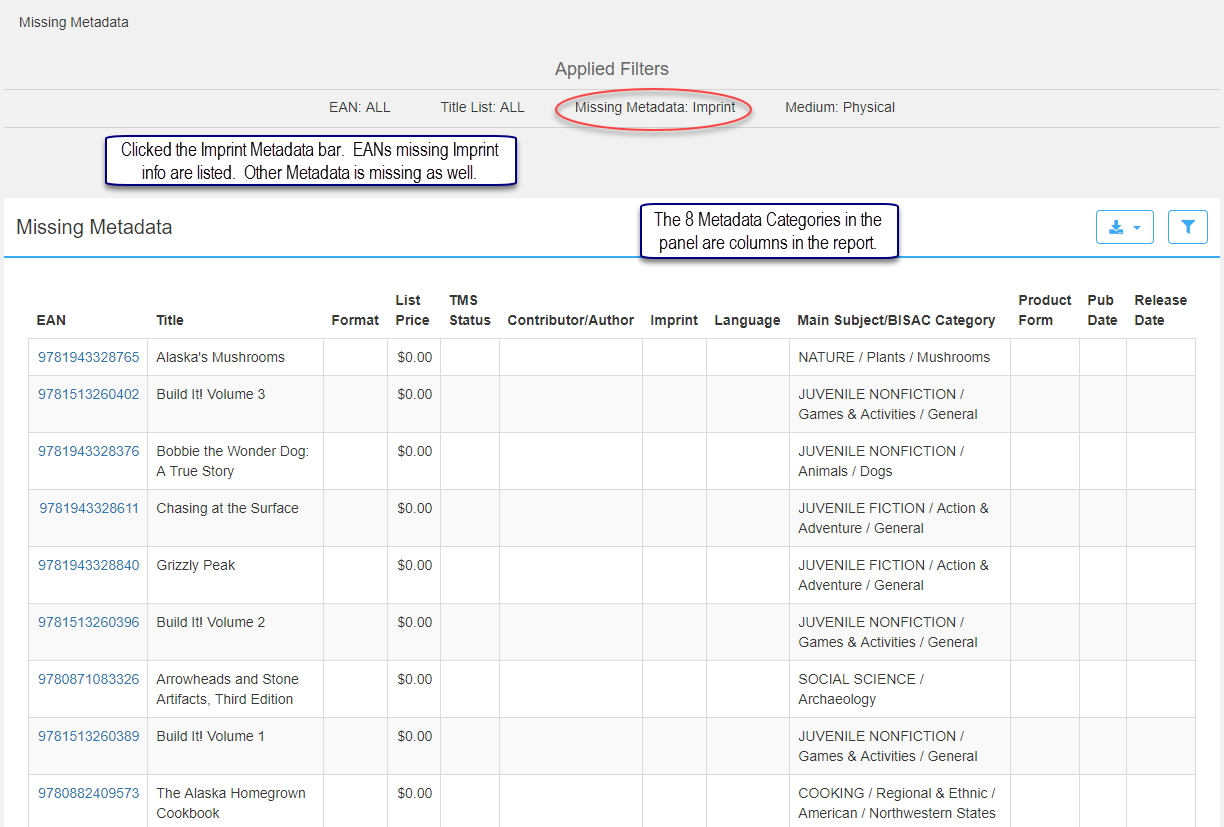The height and width of the screenshot is (827, 1224).
Task: Open the download export dropdown
Action: point(1125,227)
